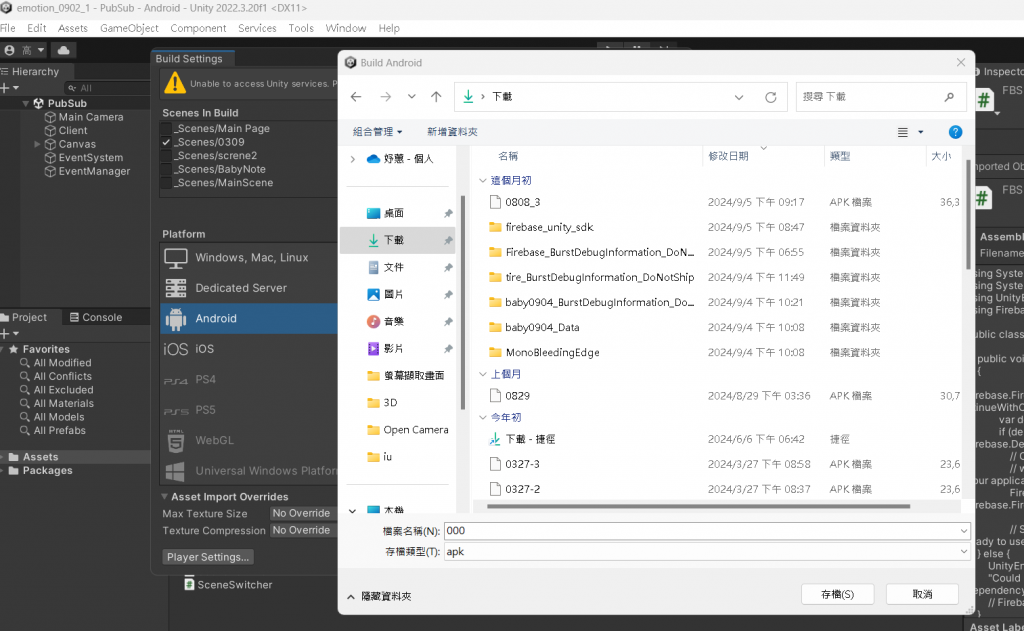Viewport: 1024px width, 631px height.
Task: Expand the OneDrive 個人 node
Action: (353, 159)
